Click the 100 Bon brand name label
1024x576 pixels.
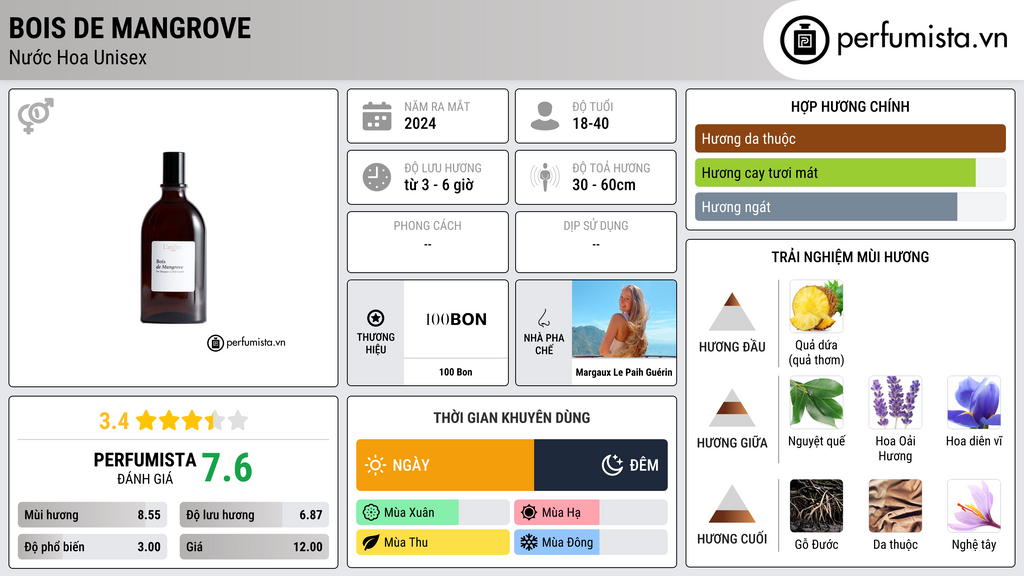coord(456,372)
